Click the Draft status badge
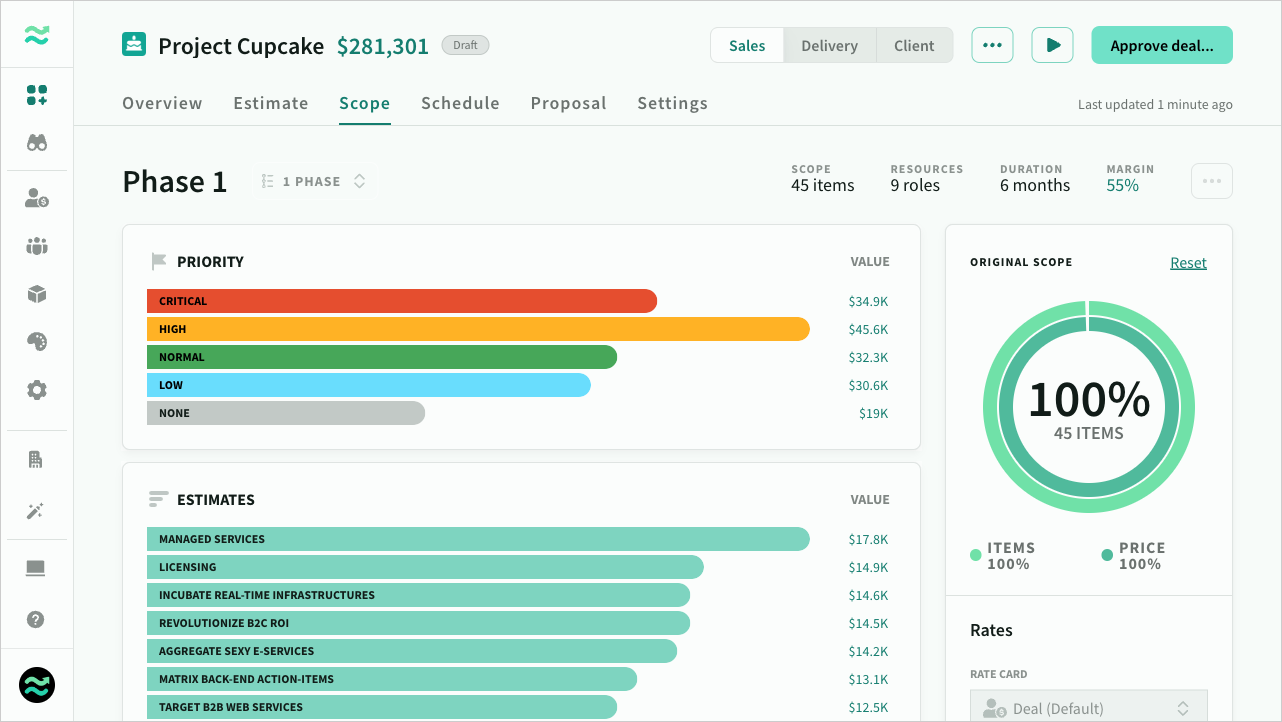The image size is (1282, 722). click(465, 45)
